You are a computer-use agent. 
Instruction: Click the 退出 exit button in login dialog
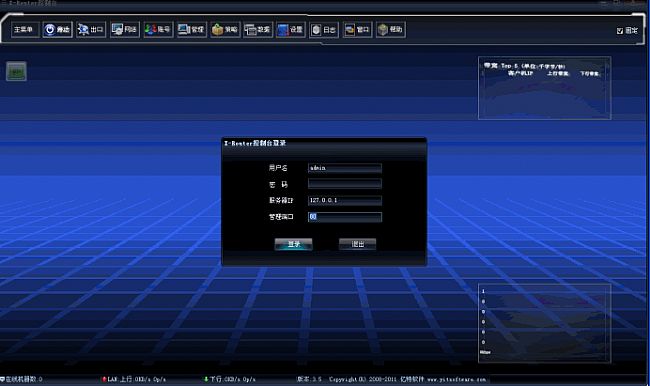[x=357, y=244]
